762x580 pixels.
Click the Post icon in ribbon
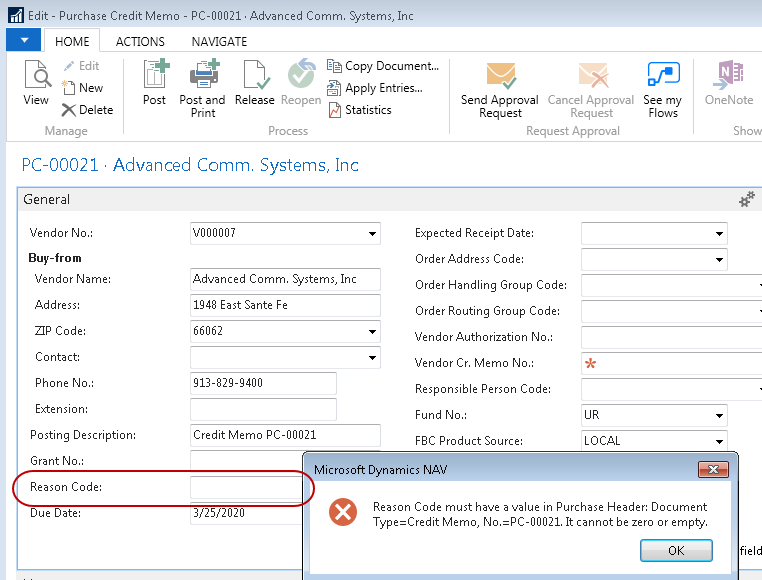(155, 84)
